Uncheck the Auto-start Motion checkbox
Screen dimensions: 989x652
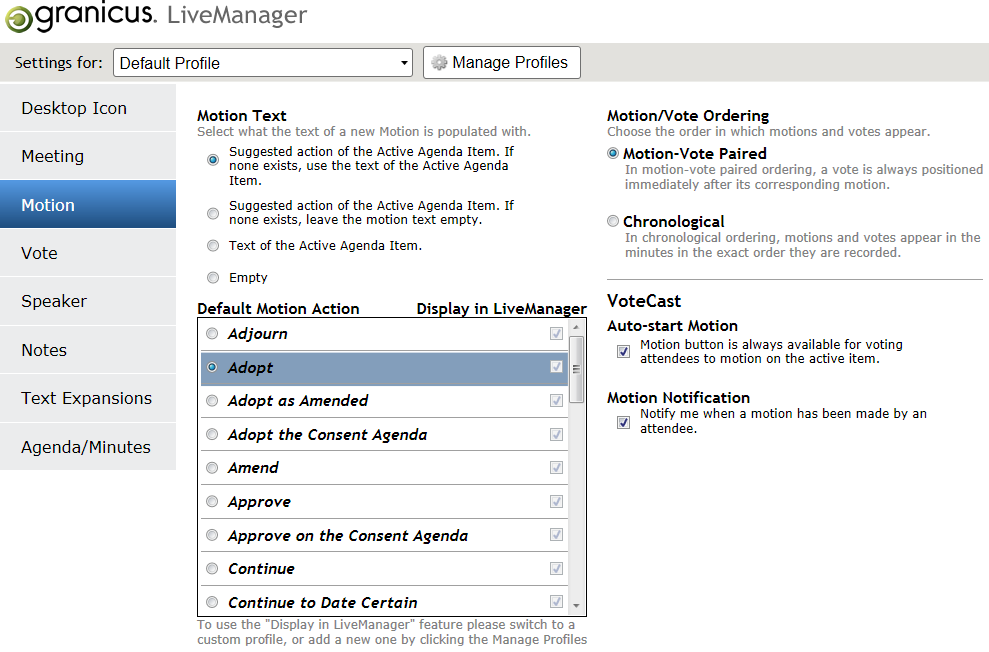tap(623, 351)
